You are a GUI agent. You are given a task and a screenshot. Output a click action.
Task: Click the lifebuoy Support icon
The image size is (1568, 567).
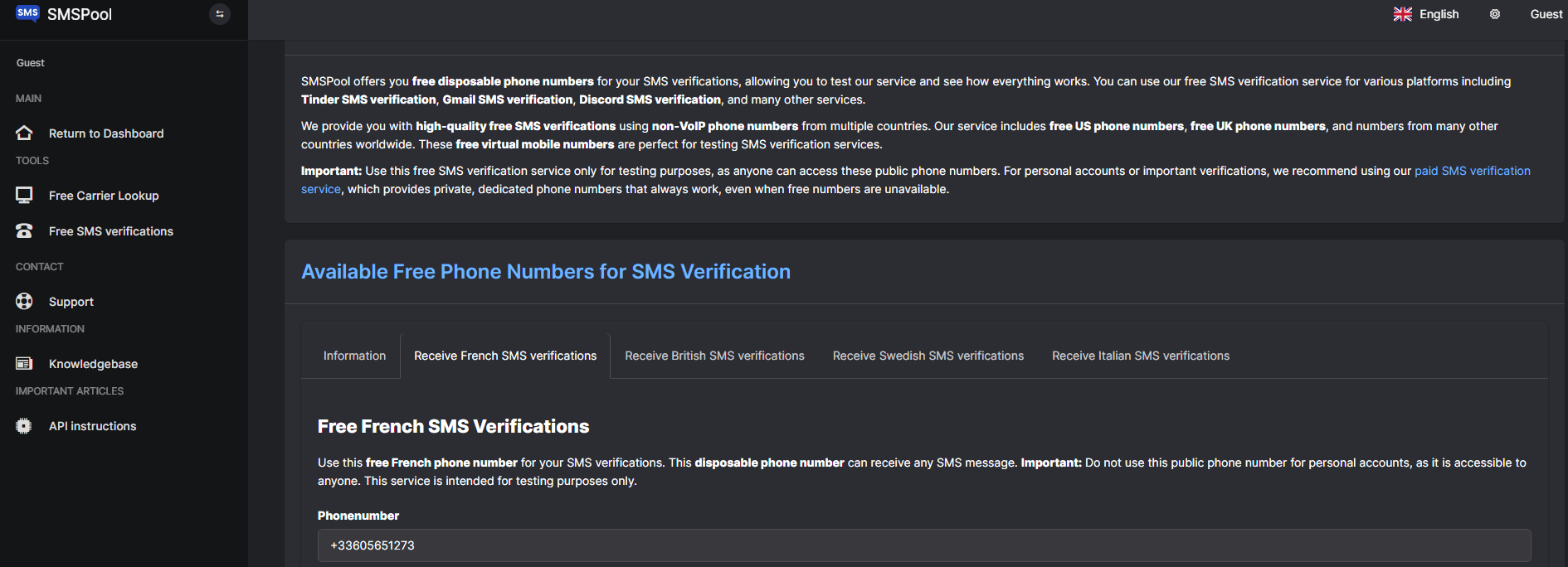(x=24, y=301)
